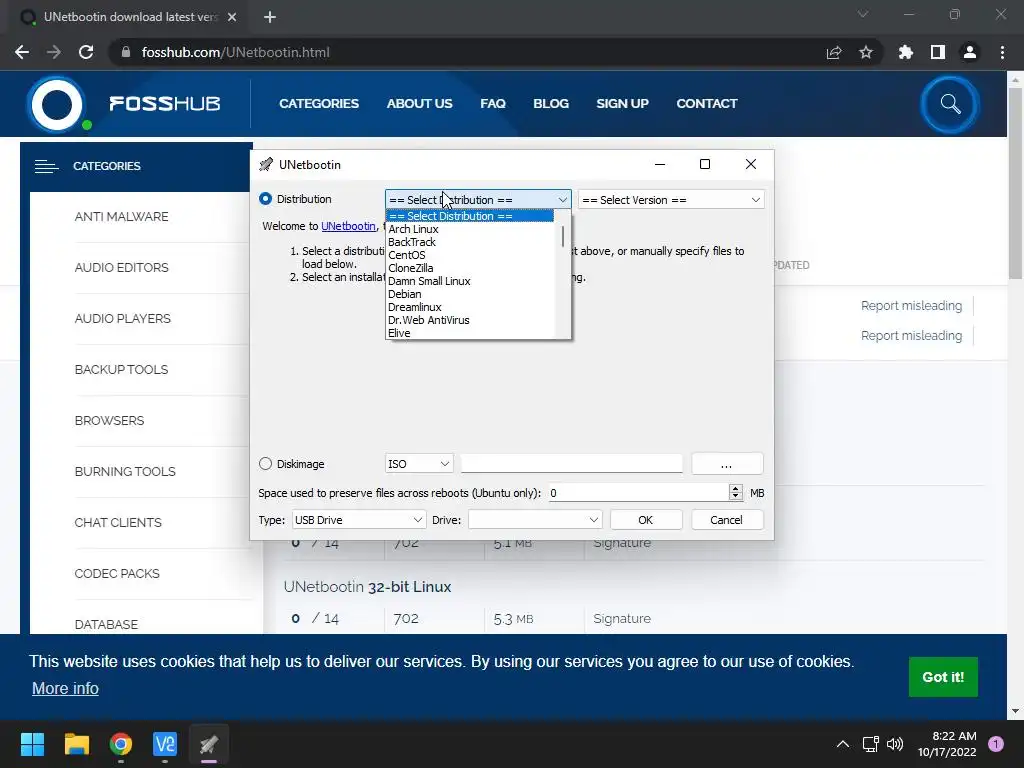Image resolution: width=1024 pixels, height=768 pixels.
Task: Click the web page vertical scrollbar thumb
Action: point(1015,183)
